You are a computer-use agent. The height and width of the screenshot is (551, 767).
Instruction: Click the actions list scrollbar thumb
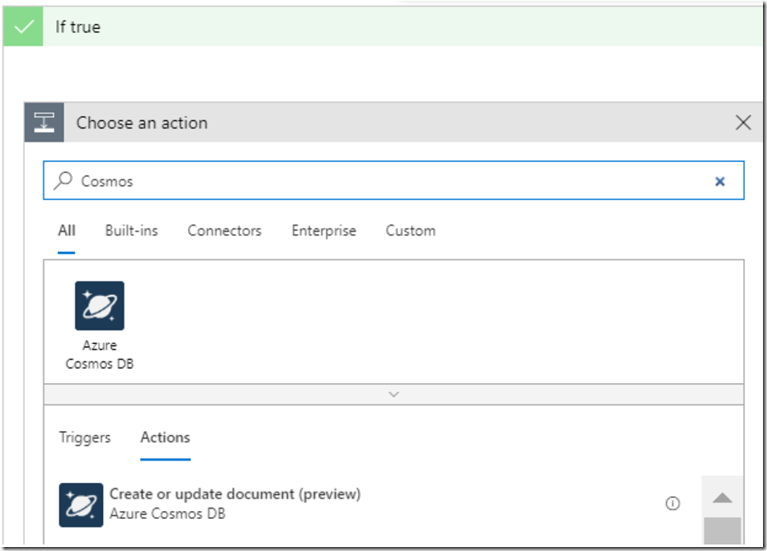[x=722, y=531]
